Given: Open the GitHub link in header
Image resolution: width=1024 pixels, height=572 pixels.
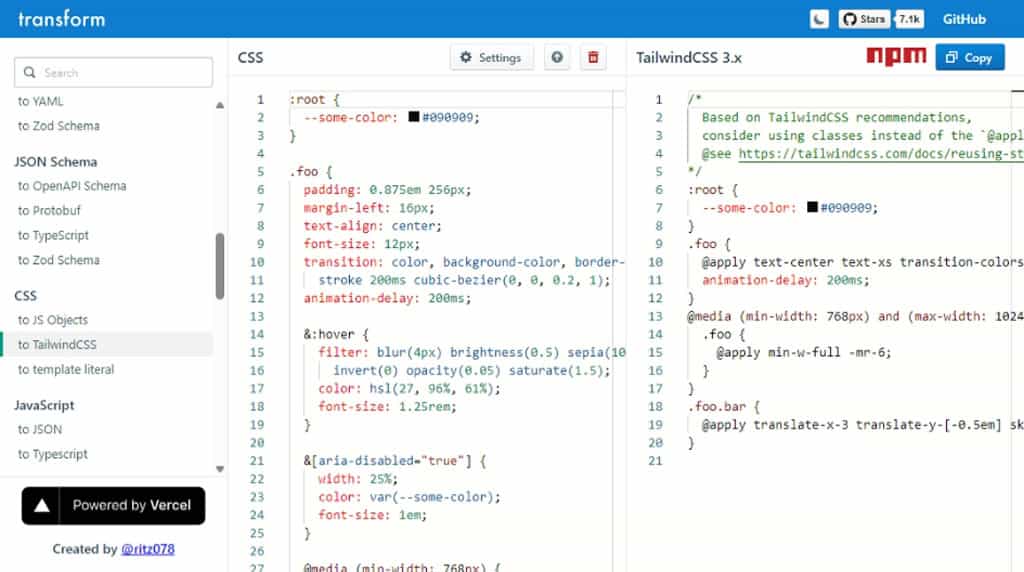Looking at the screenshot, I should tap(964, 19).
